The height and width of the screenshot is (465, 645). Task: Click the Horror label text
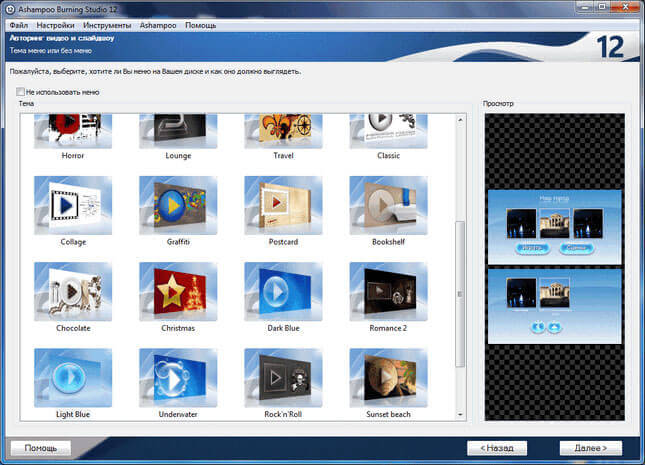pyautogui.click(x=73, y=156)
